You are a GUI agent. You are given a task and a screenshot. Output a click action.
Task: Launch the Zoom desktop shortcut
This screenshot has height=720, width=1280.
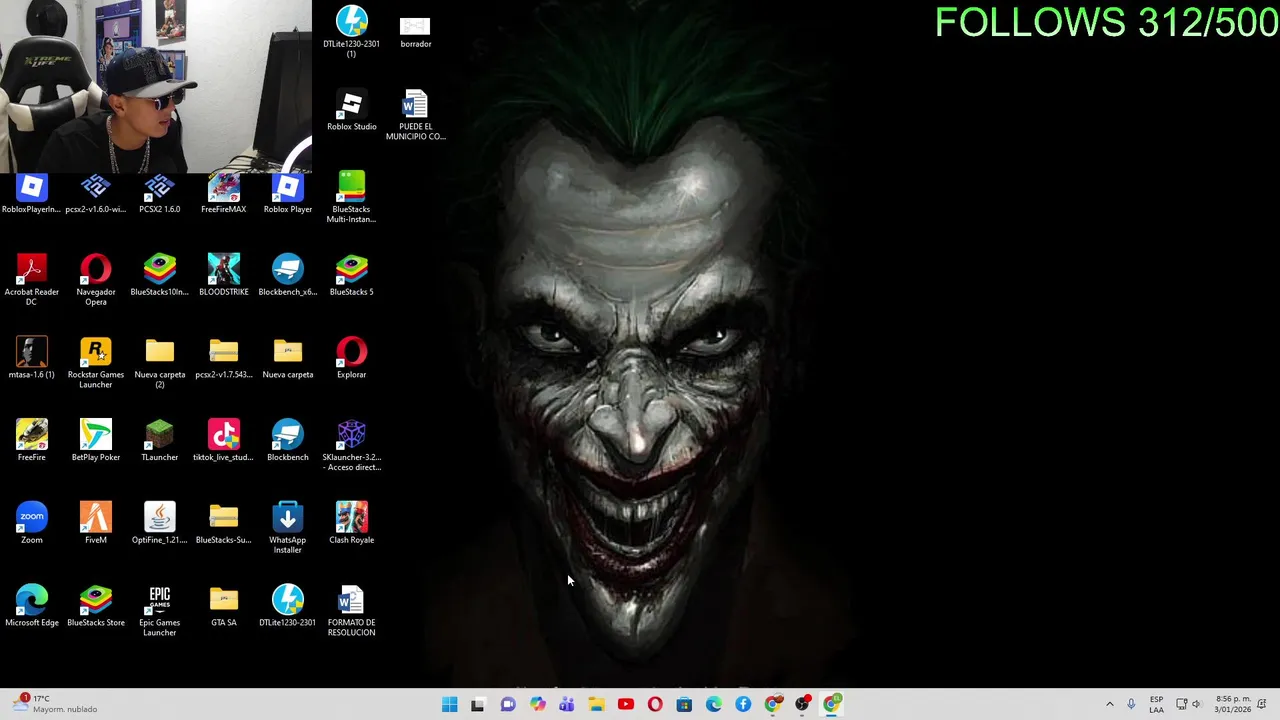[x=32, y=523]
